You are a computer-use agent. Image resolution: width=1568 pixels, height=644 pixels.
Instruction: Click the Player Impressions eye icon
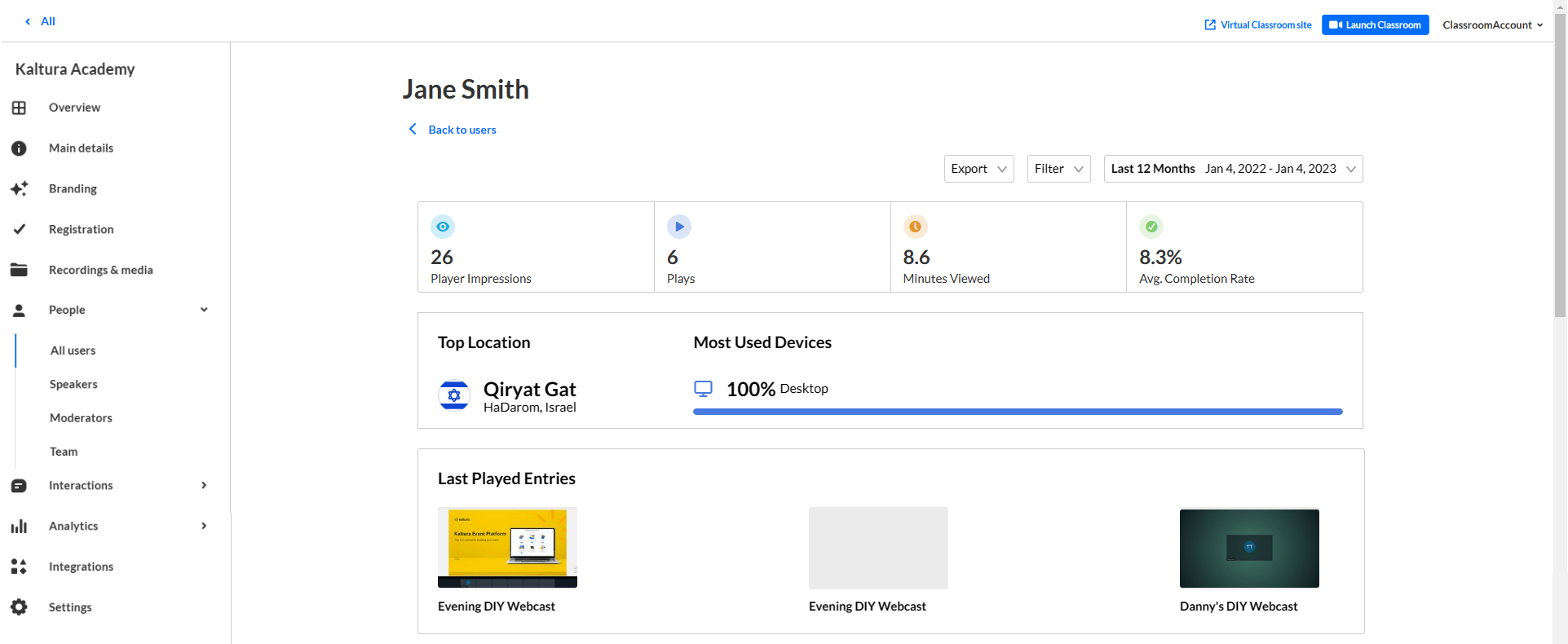443,227
